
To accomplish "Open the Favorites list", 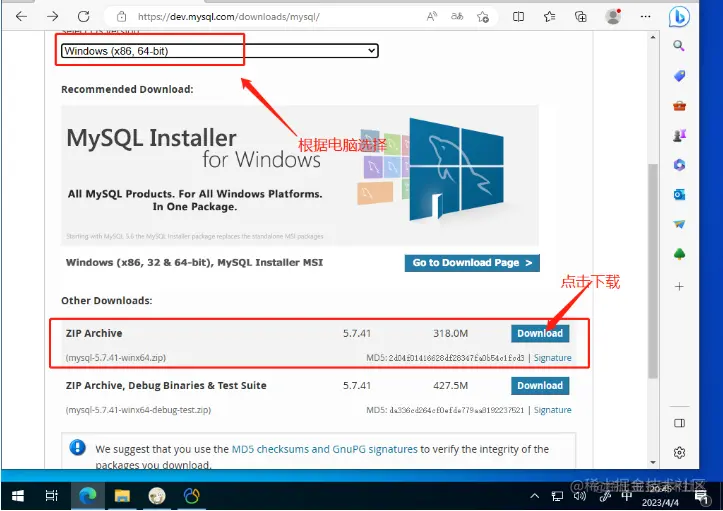I will pyautogui.click(x=549, y=17).
